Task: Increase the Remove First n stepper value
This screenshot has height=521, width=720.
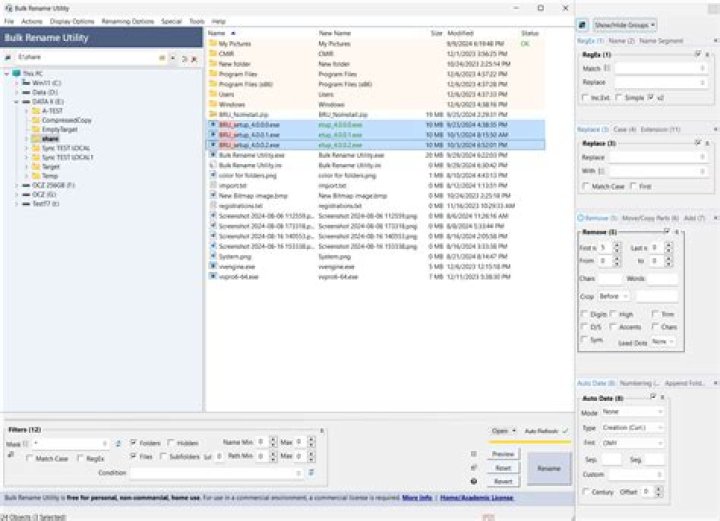Action: 617,245
